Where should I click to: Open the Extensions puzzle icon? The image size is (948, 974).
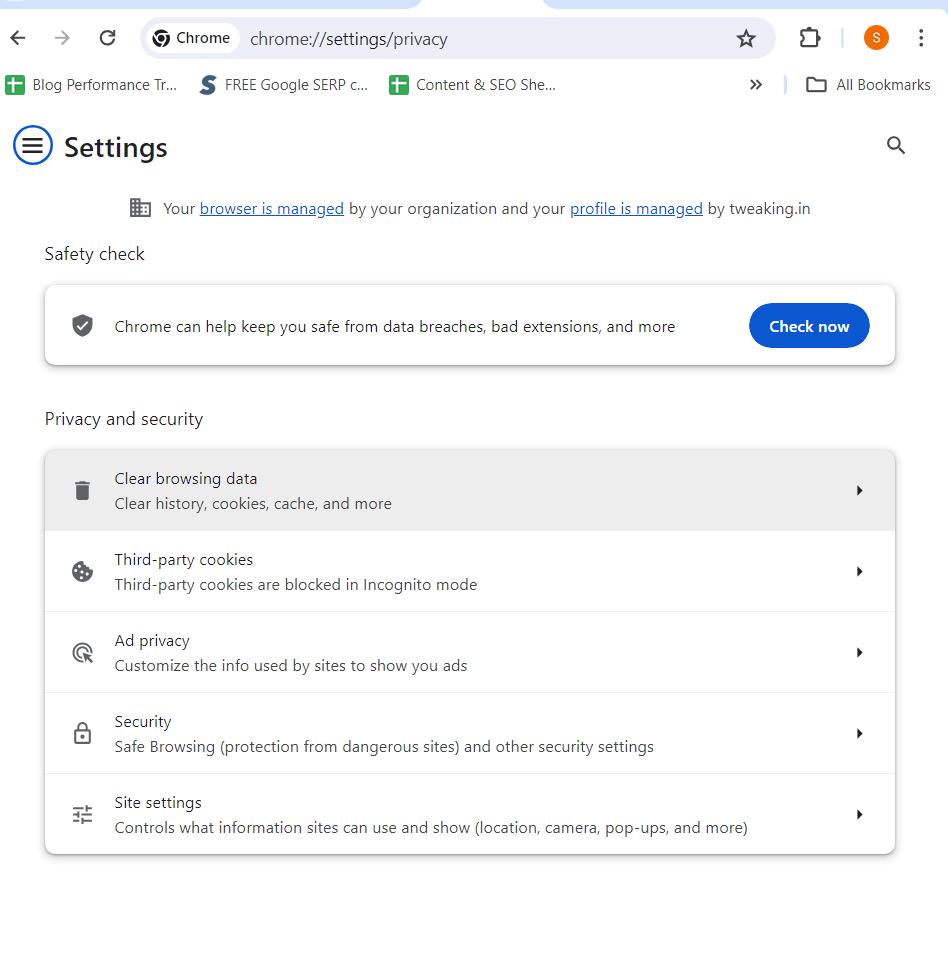(809, 38)
